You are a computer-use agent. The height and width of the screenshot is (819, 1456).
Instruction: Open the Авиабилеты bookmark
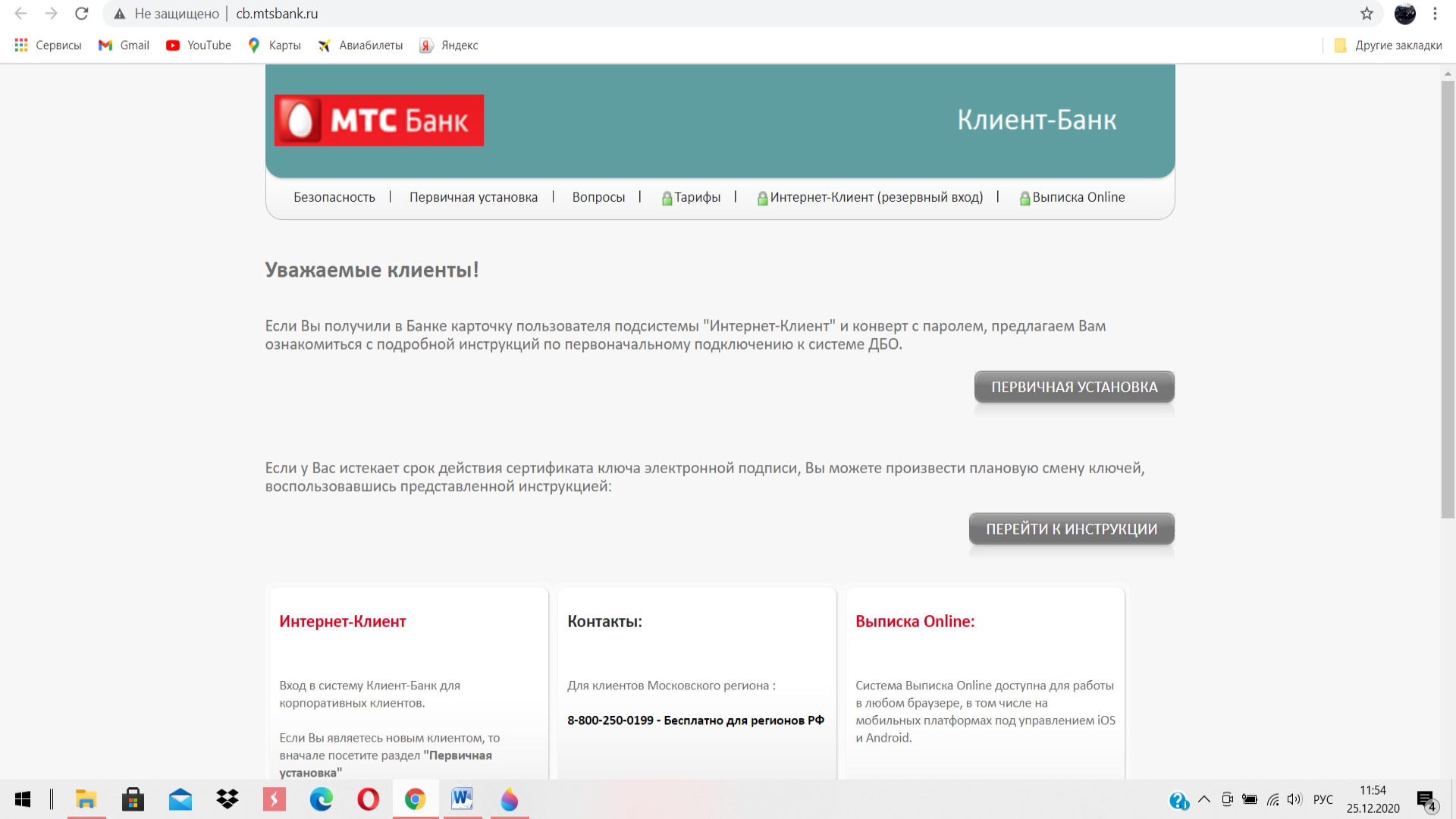tap(360, 45)
